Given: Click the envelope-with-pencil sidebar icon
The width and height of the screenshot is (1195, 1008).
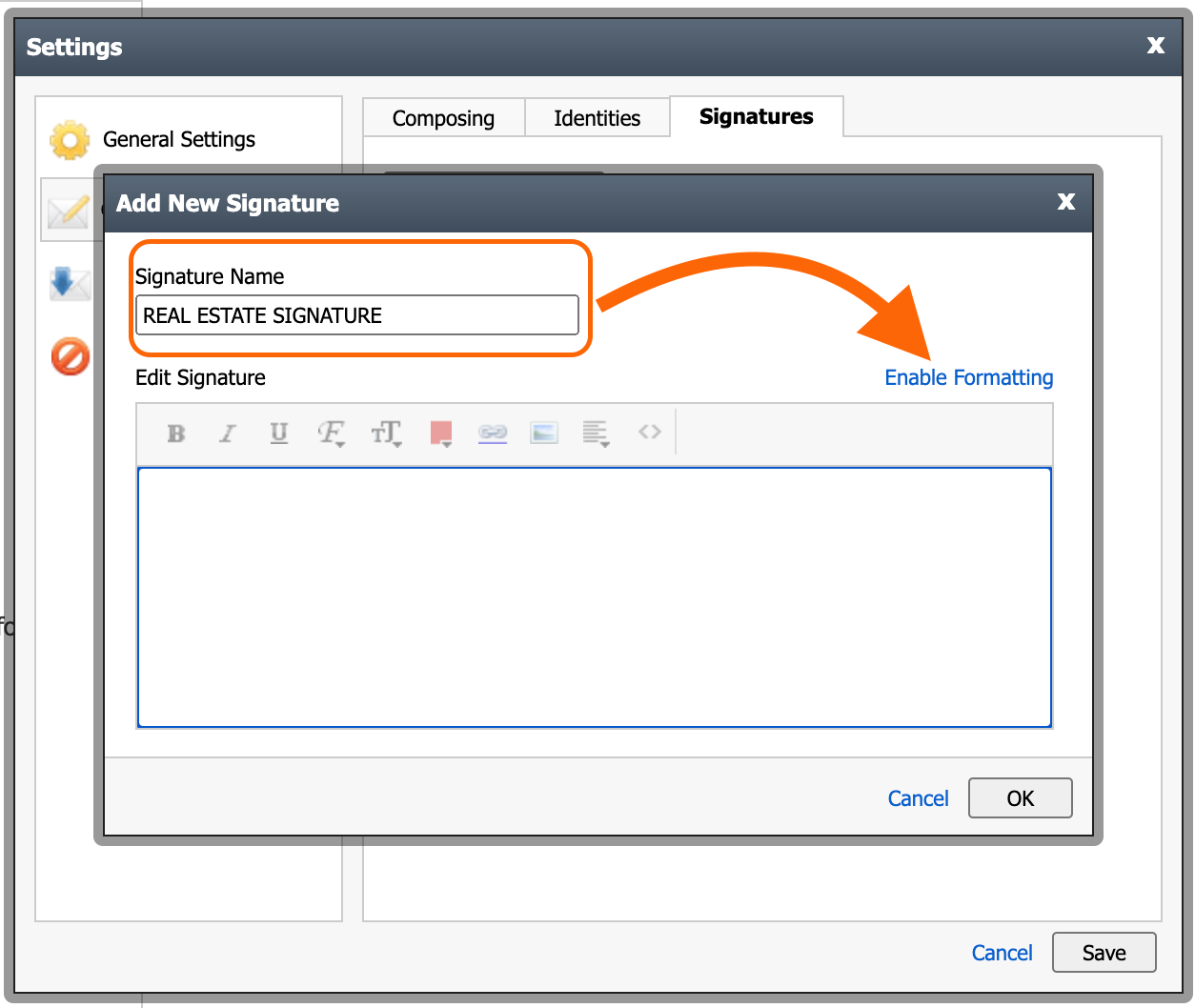Looking at the screenshot, I should coord(69,210).
